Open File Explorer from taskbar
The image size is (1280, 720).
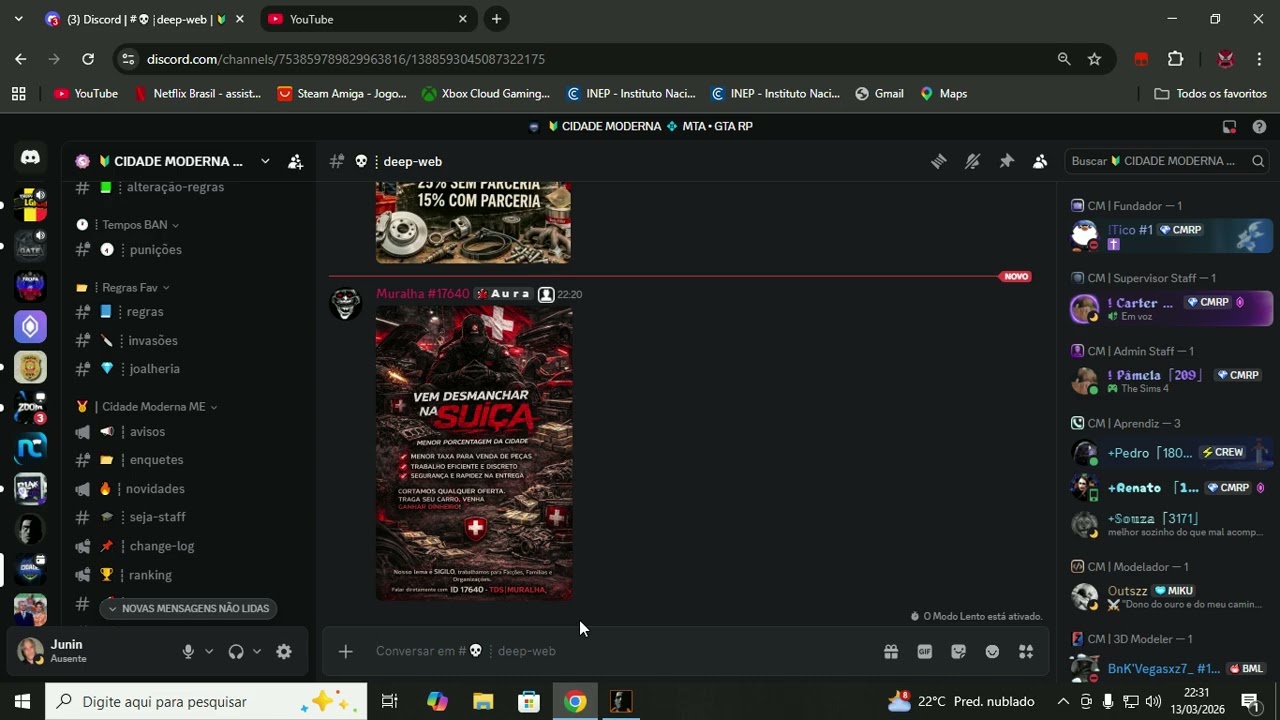[x=483, y=701]
